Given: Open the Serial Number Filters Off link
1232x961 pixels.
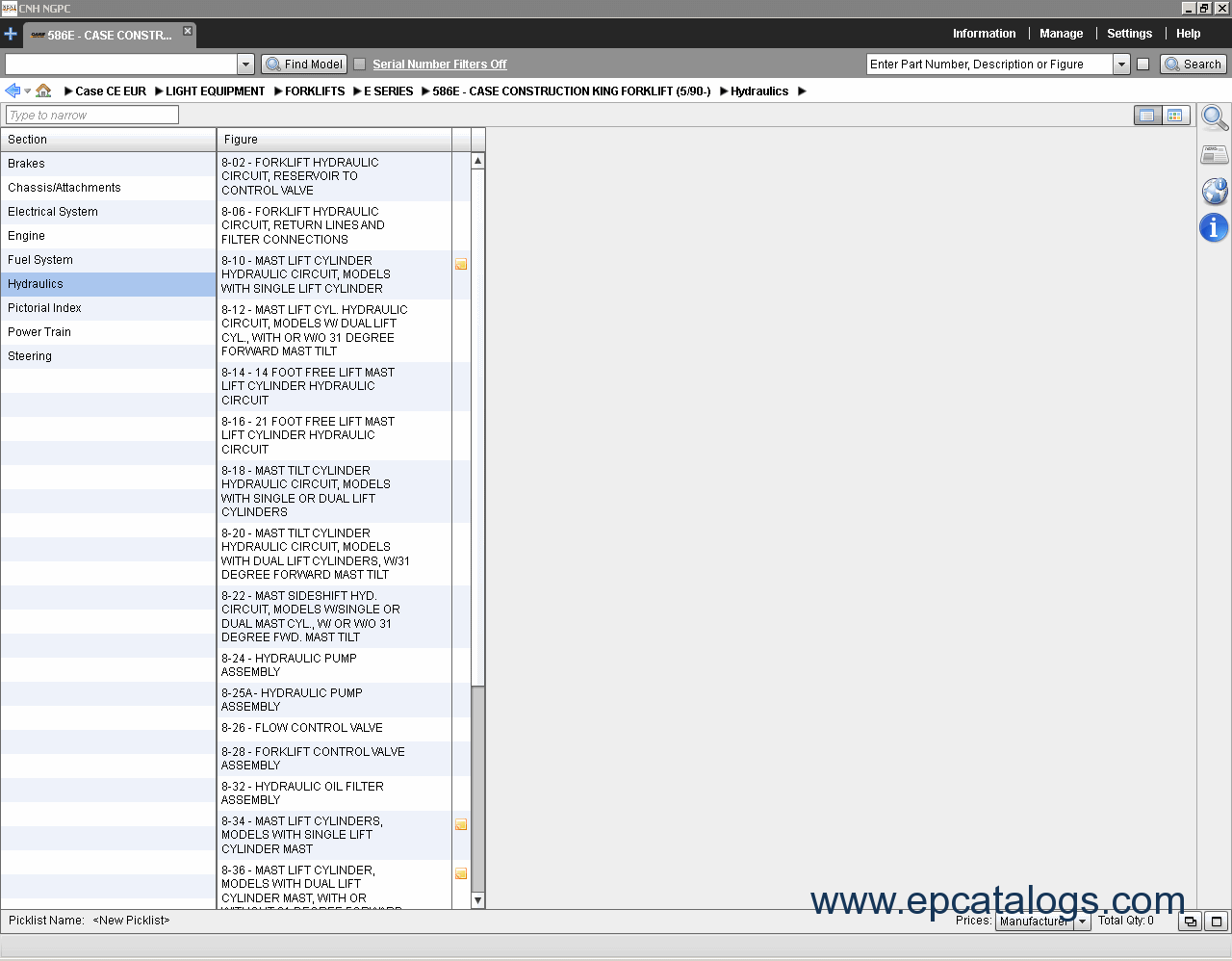Looking at the screenshot, I should click(440, 65).
